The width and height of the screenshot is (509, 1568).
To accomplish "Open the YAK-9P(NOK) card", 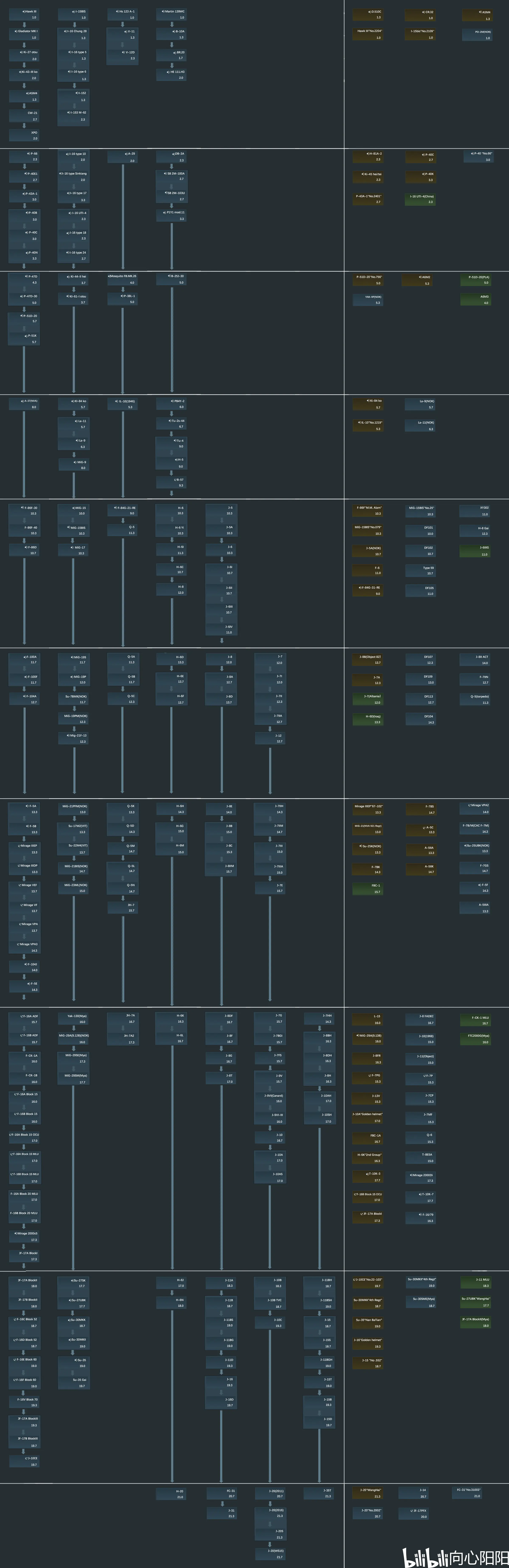I will point(368,299).
